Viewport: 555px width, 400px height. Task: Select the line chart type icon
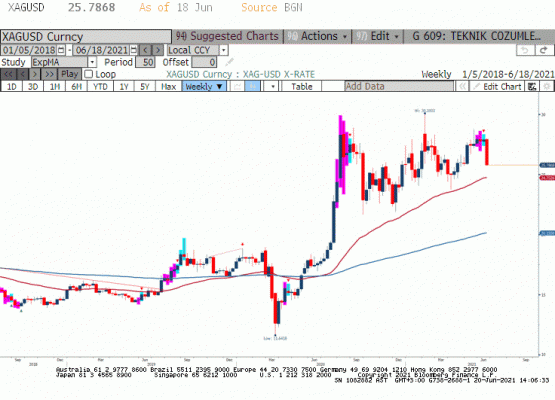tap(237, 86)
